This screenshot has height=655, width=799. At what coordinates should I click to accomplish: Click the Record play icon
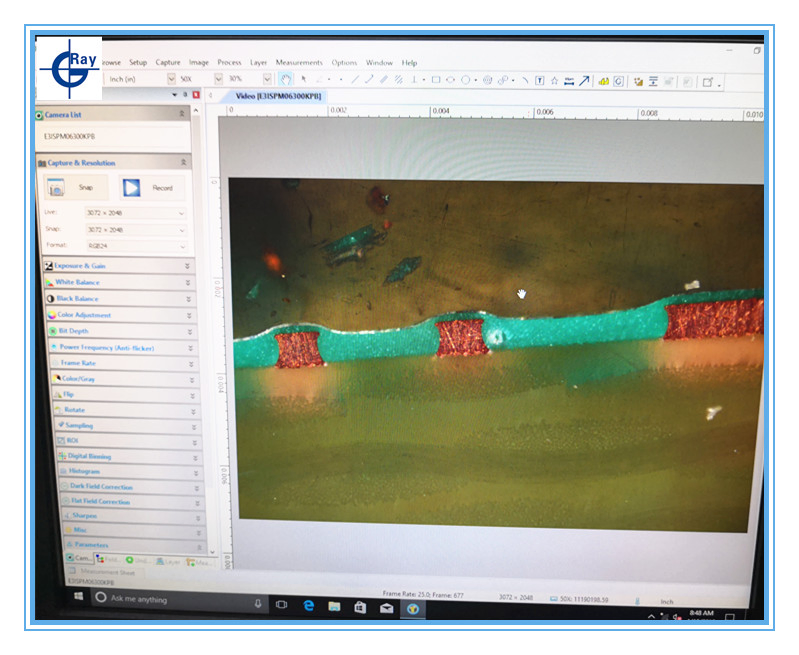click(131, 188)
